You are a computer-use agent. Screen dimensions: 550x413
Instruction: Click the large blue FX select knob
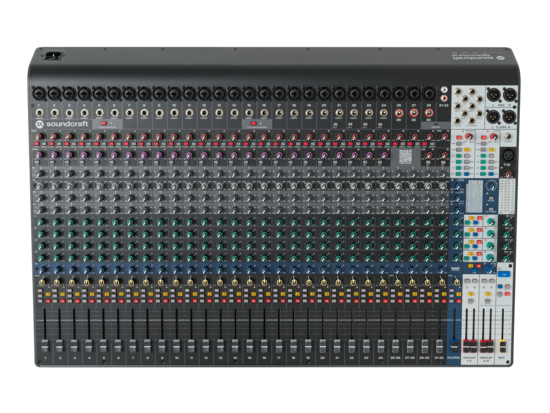point(491,185)
